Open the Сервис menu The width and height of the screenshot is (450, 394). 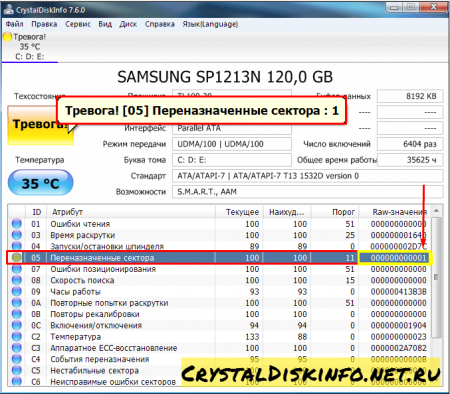pyautogui.click(x=78, y=24)
